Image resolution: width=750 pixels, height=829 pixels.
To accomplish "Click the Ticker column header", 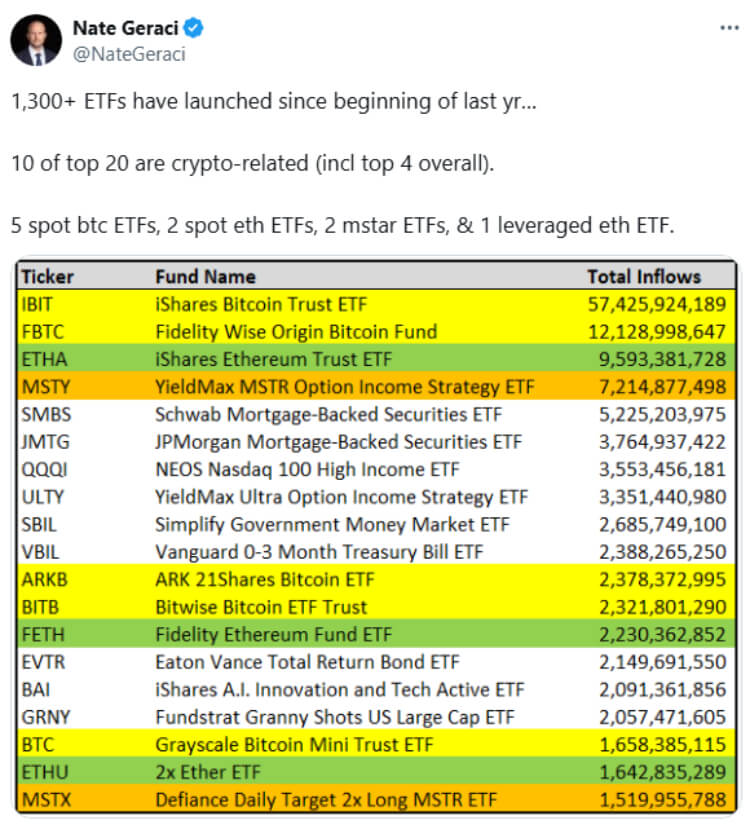I will 47,277.
